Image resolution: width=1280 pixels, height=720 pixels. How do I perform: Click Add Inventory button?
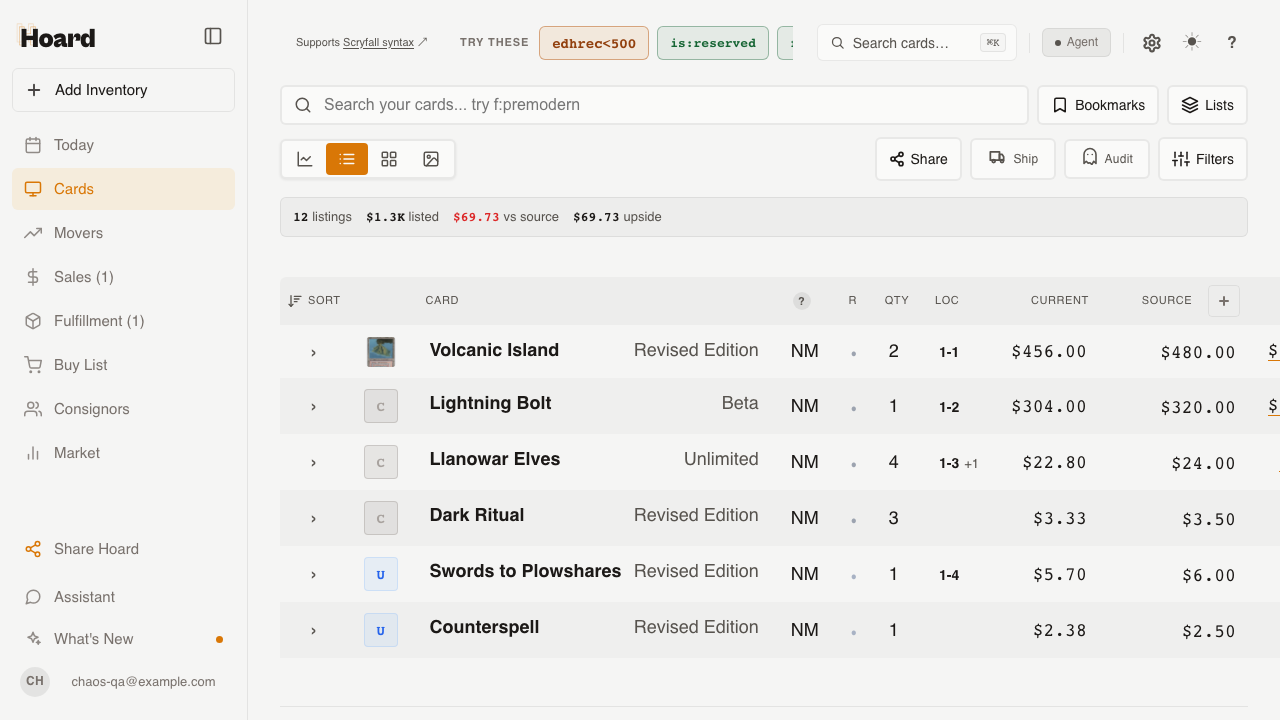pos(123,90)
